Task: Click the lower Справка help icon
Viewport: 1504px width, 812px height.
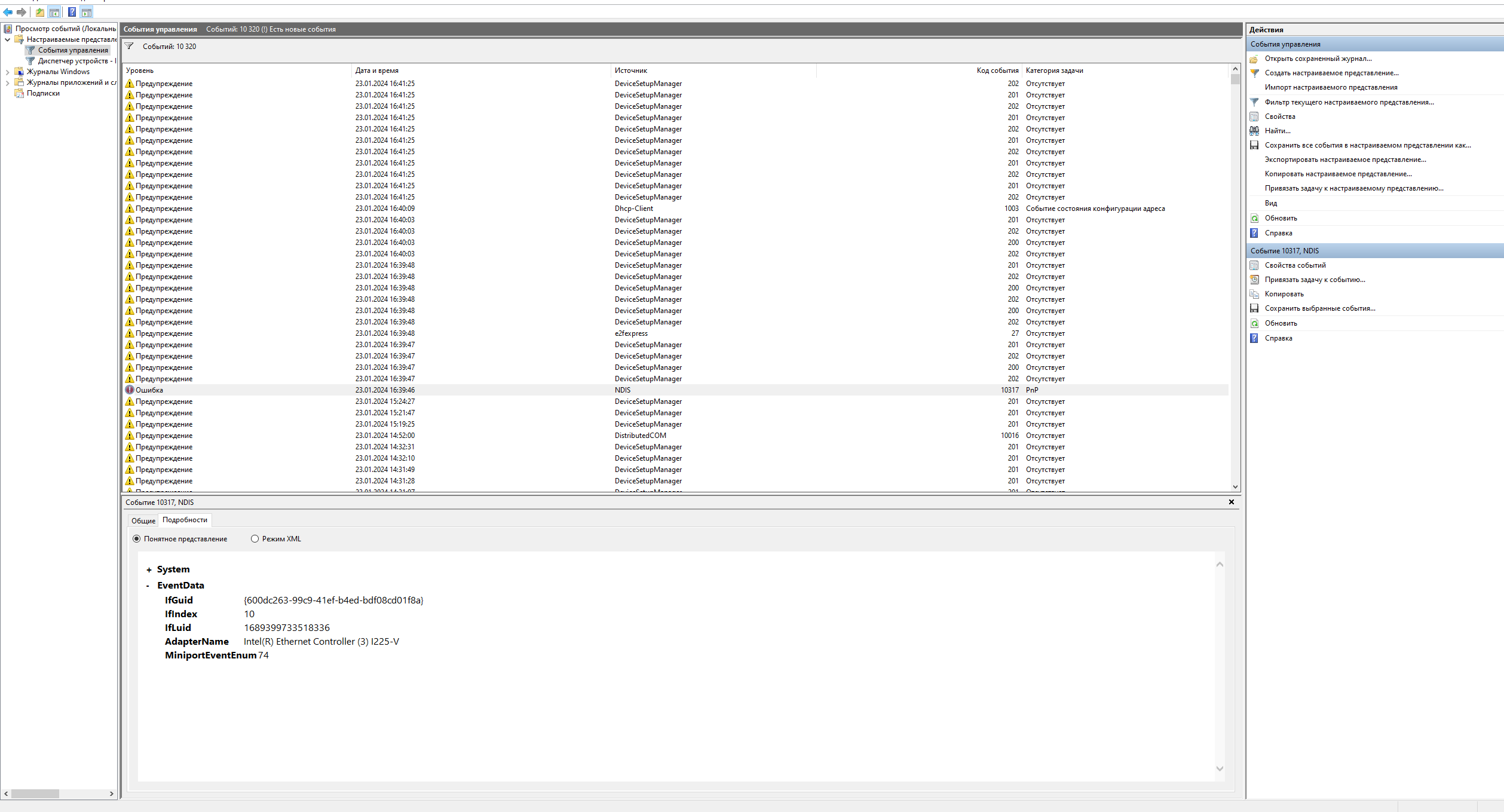Action: pos(1254,338)
